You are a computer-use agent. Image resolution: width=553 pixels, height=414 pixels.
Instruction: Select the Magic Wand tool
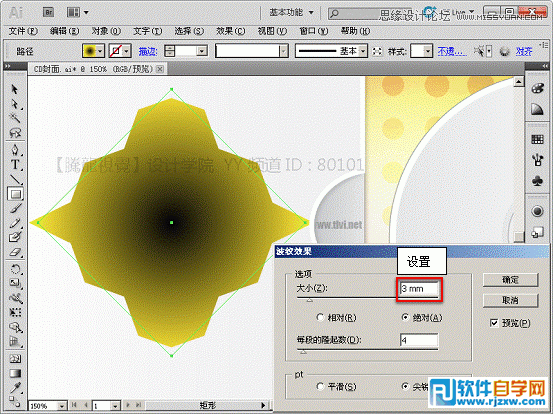(x=15, y=117)
